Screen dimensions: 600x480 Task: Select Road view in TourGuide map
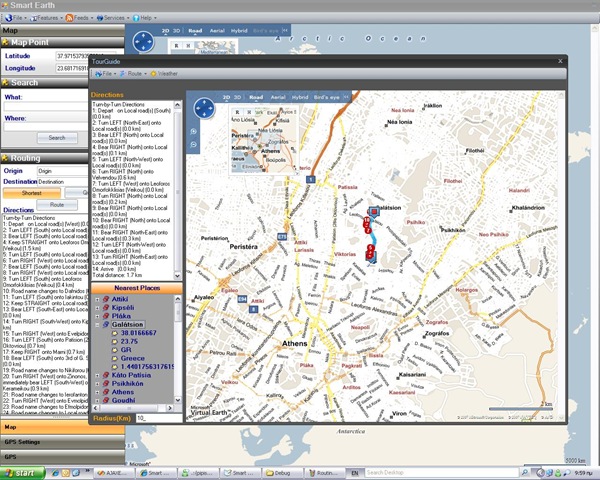point(256,97)
